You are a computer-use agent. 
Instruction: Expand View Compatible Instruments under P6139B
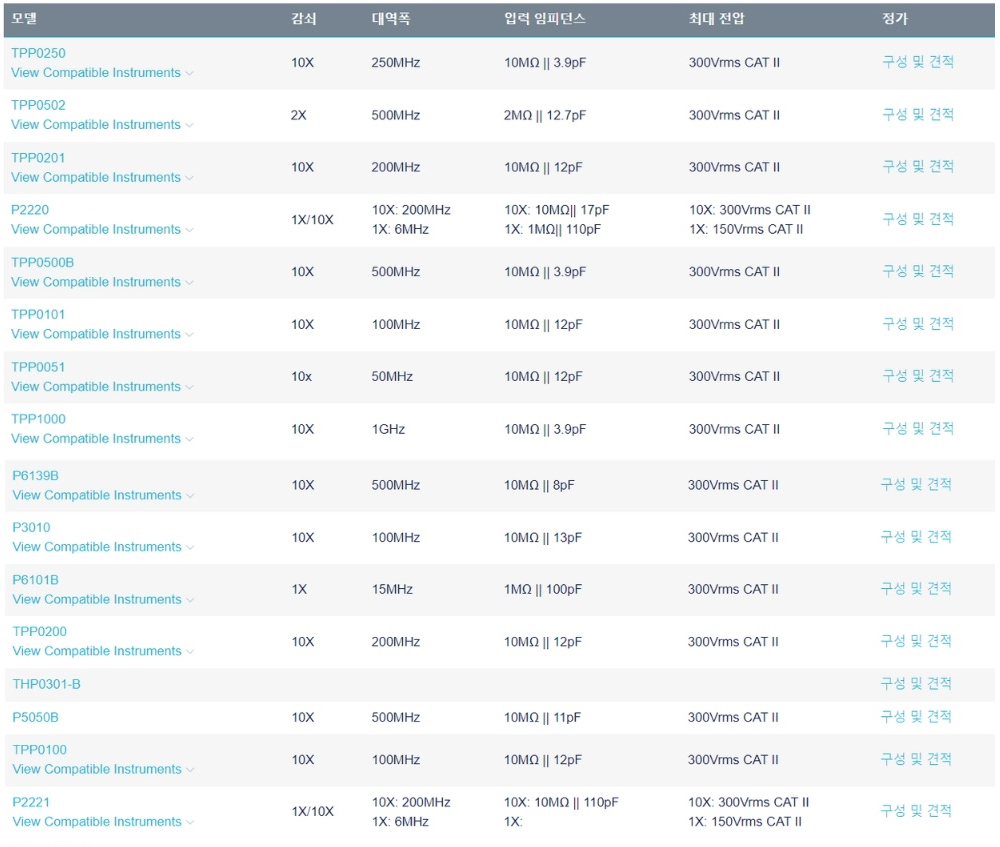point(103,496)
